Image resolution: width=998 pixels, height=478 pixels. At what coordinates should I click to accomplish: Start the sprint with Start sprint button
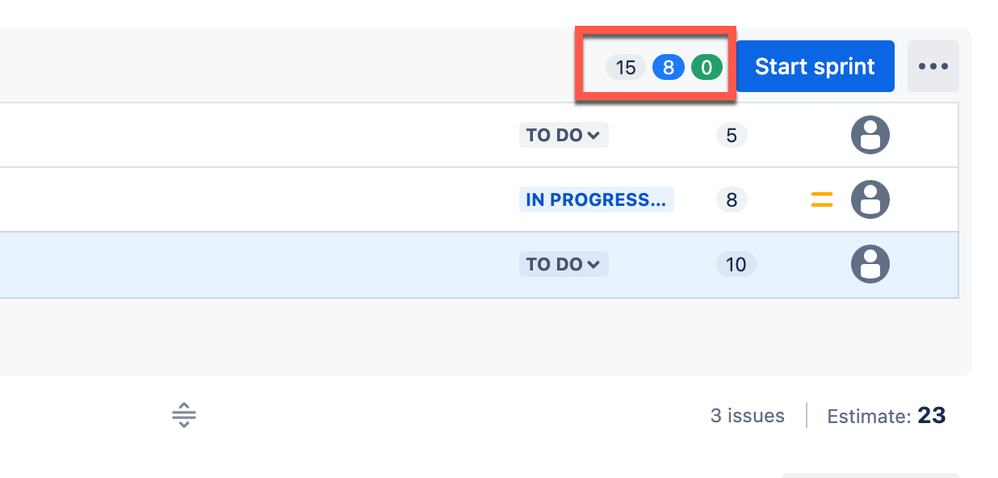point(815,66)
